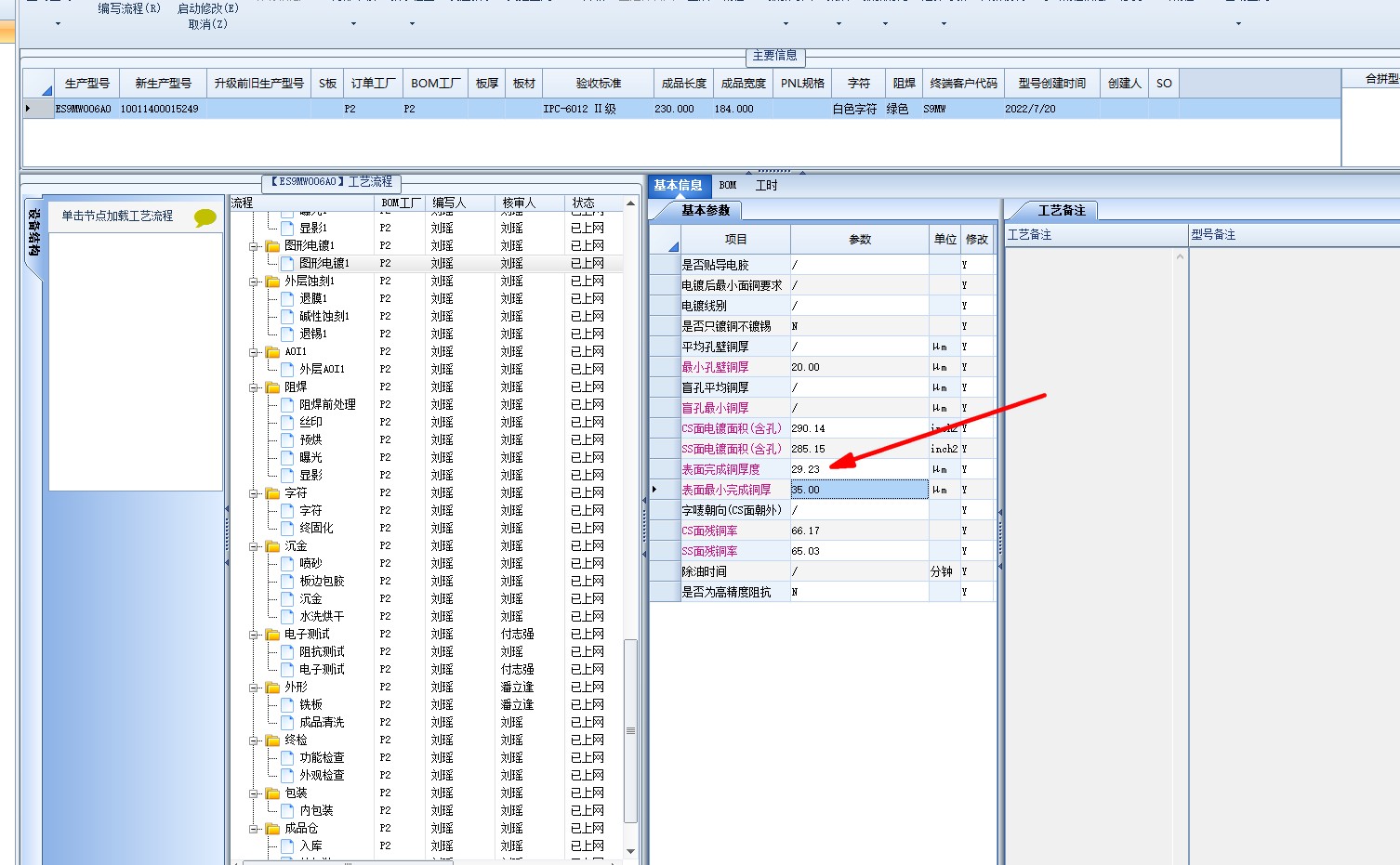
Task: Click the 终固化 document icon
Action: pyautogui.click(x=287, y=528)
